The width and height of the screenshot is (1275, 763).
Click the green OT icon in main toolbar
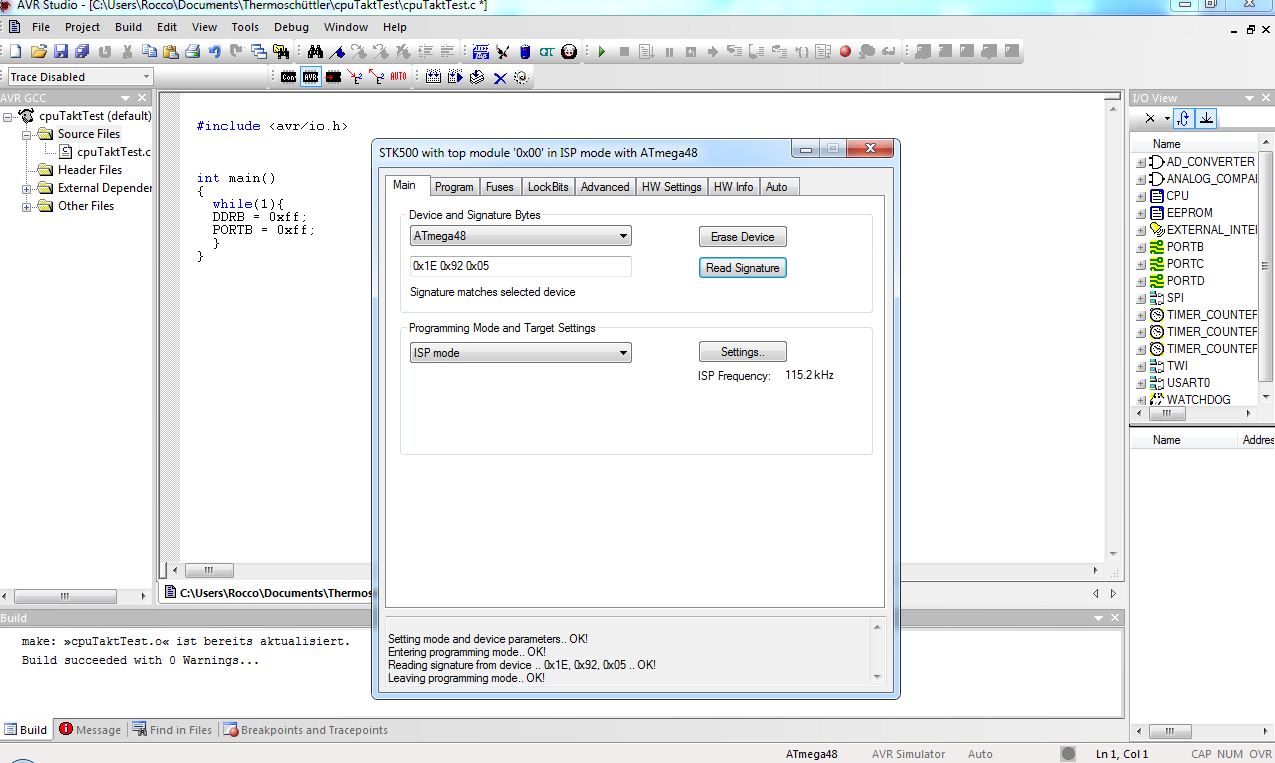click(x=546, y=51)
